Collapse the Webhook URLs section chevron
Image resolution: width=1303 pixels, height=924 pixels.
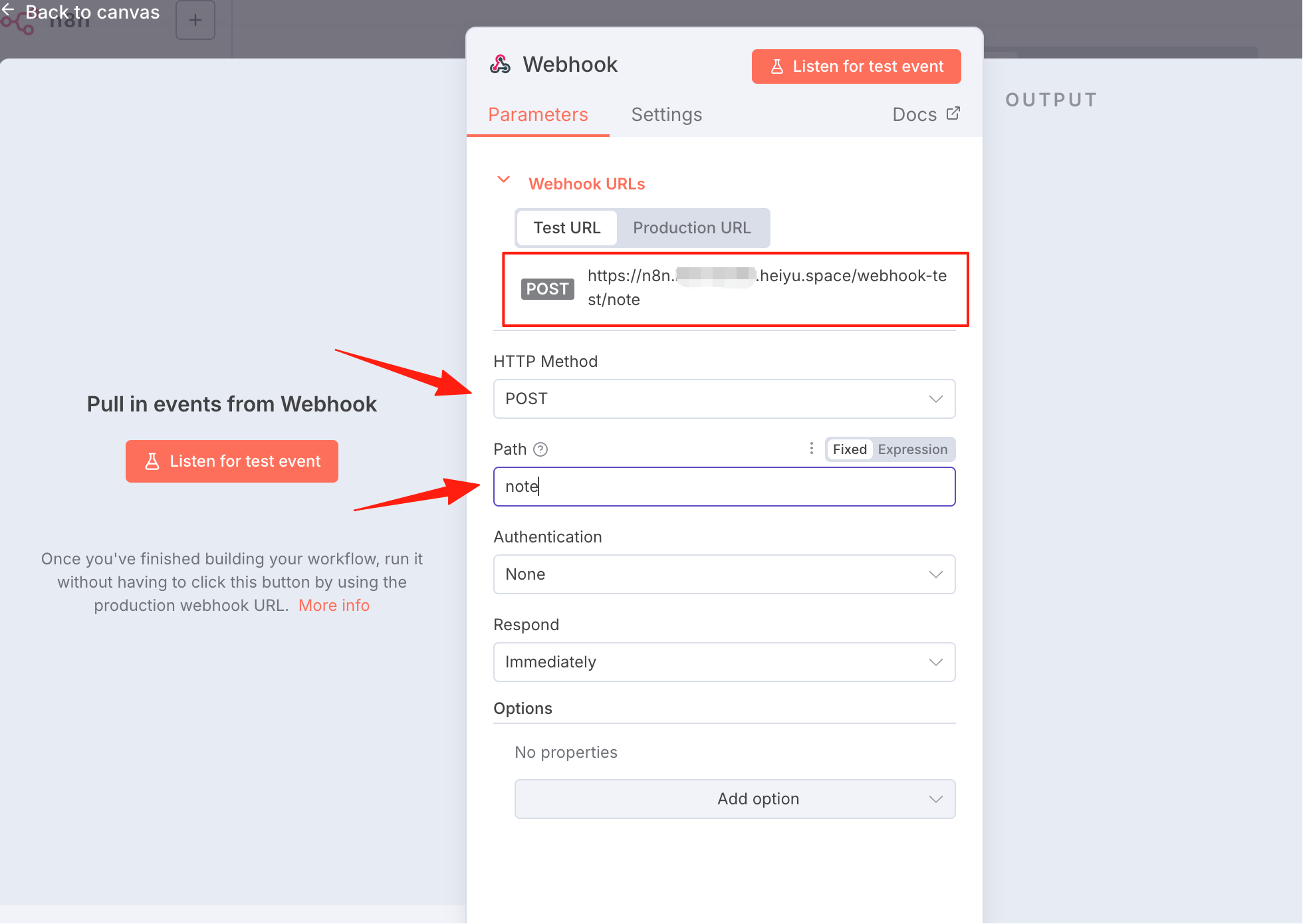click(x=504, y=180)
